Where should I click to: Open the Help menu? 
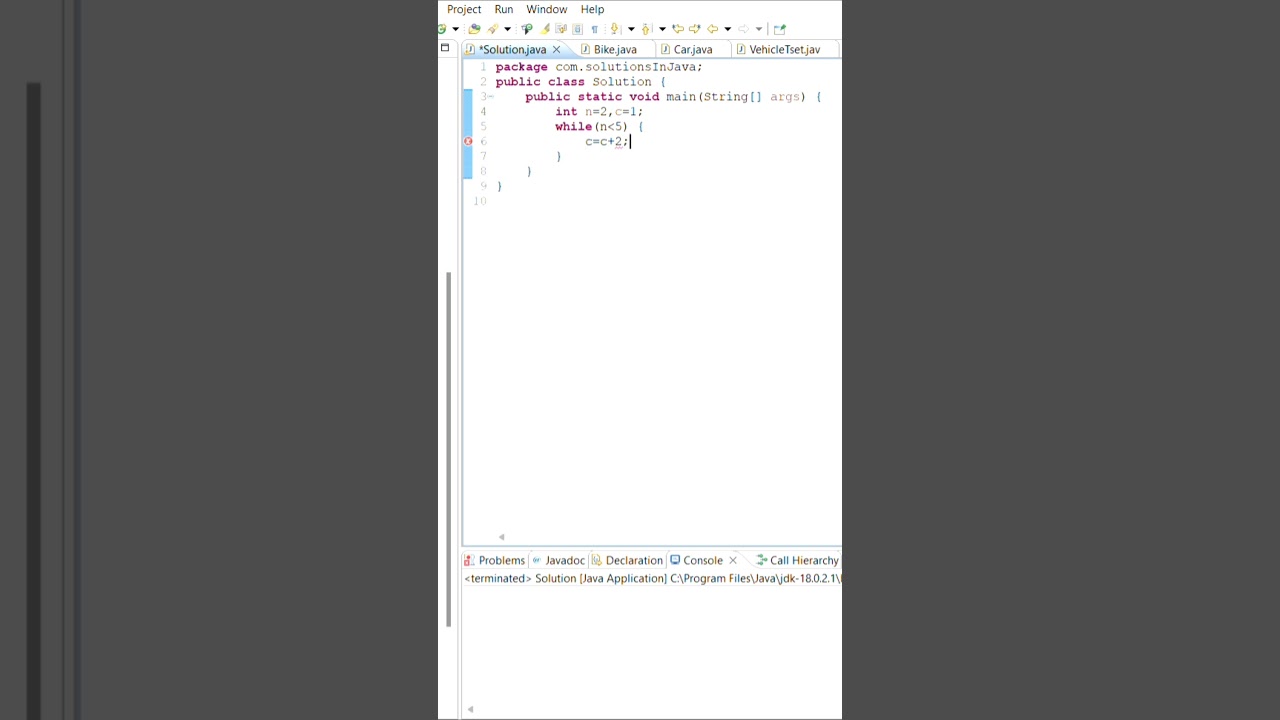[x=592, y=9]
